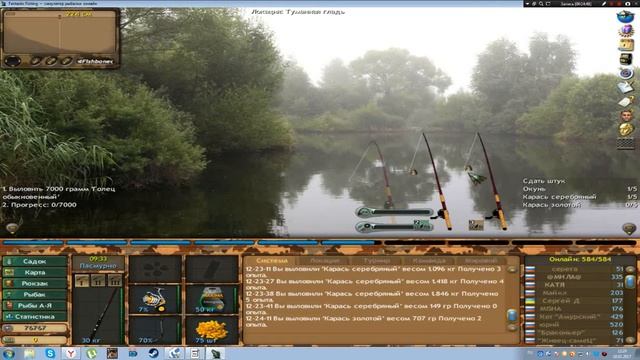Select rod slot III

click(115, 280)
